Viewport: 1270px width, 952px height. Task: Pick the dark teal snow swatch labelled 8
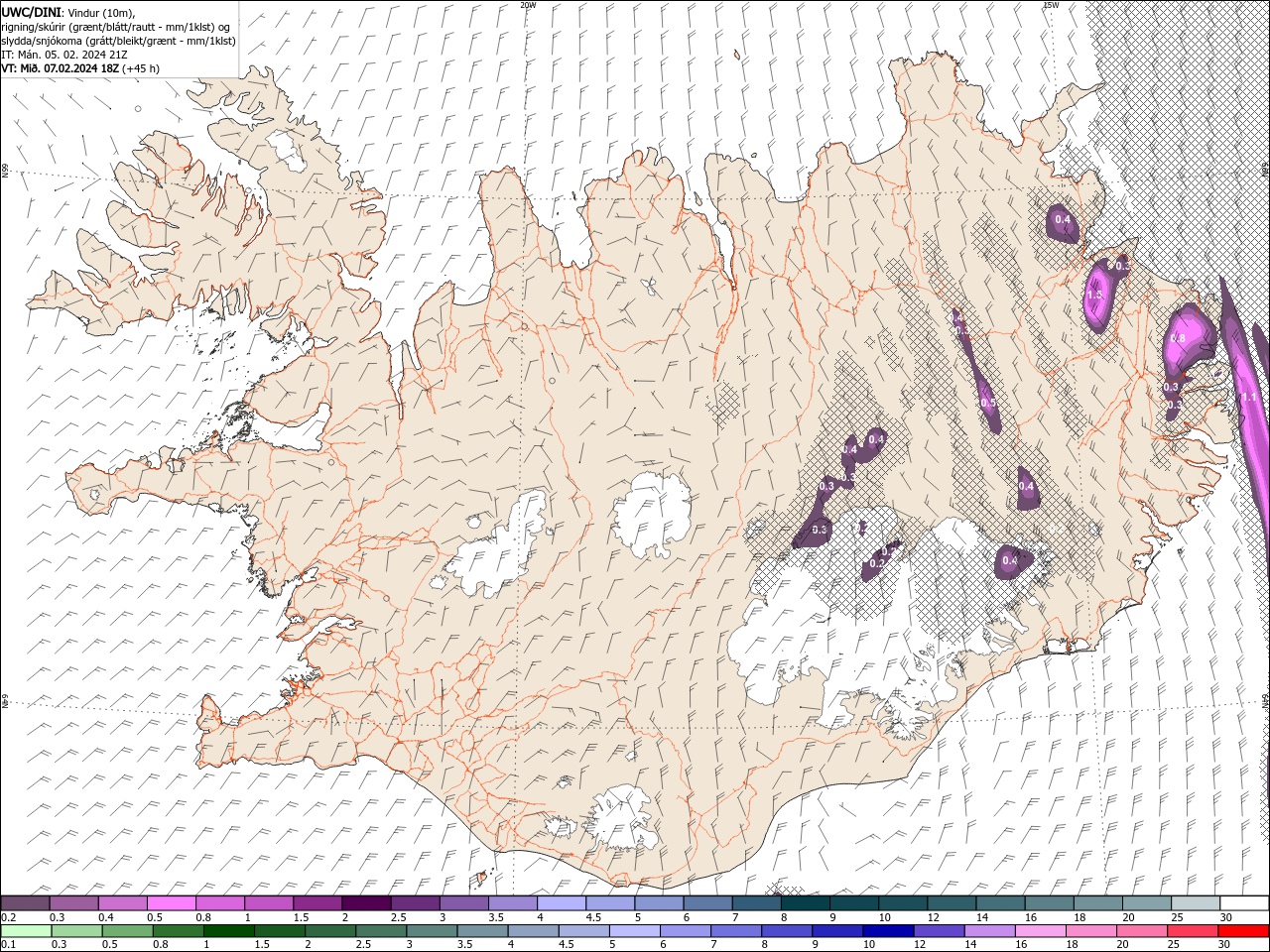coord(807,903)
